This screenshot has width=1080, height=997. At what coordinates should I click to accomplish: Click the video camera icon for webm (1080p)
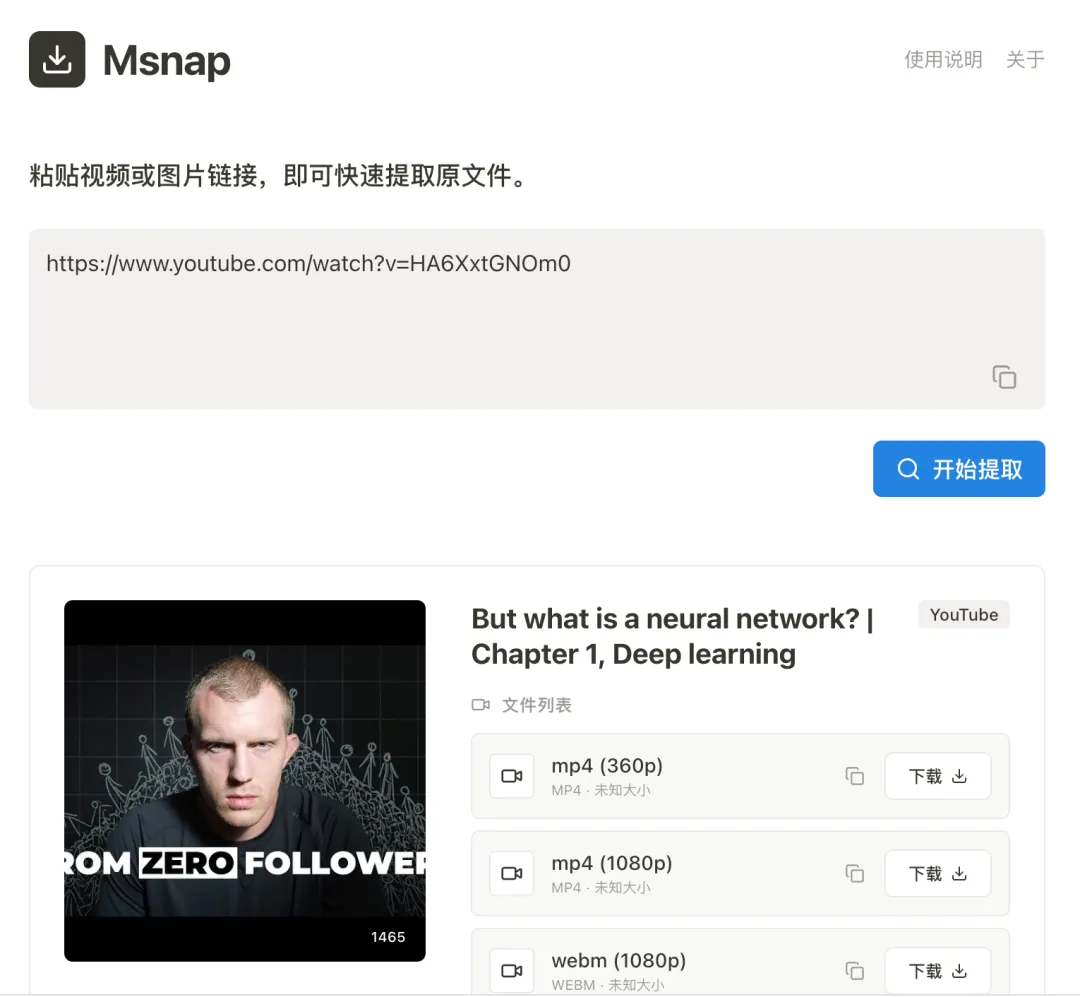[x=512, y=971]
